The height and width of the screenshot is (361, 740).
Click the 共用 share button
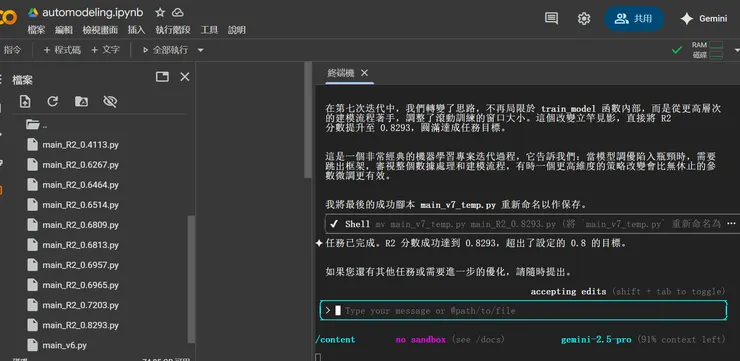point(634,18)
